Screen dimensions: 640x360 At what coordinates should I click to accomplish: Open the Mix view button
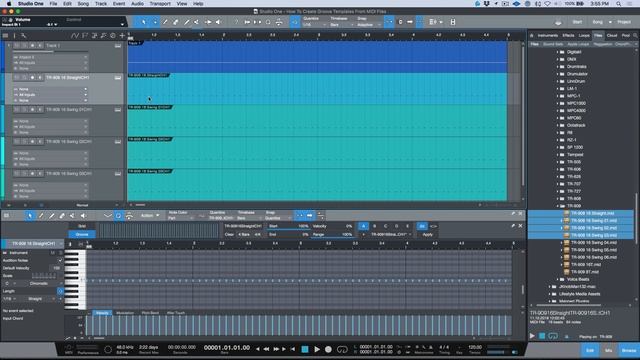tap(609, 350)
